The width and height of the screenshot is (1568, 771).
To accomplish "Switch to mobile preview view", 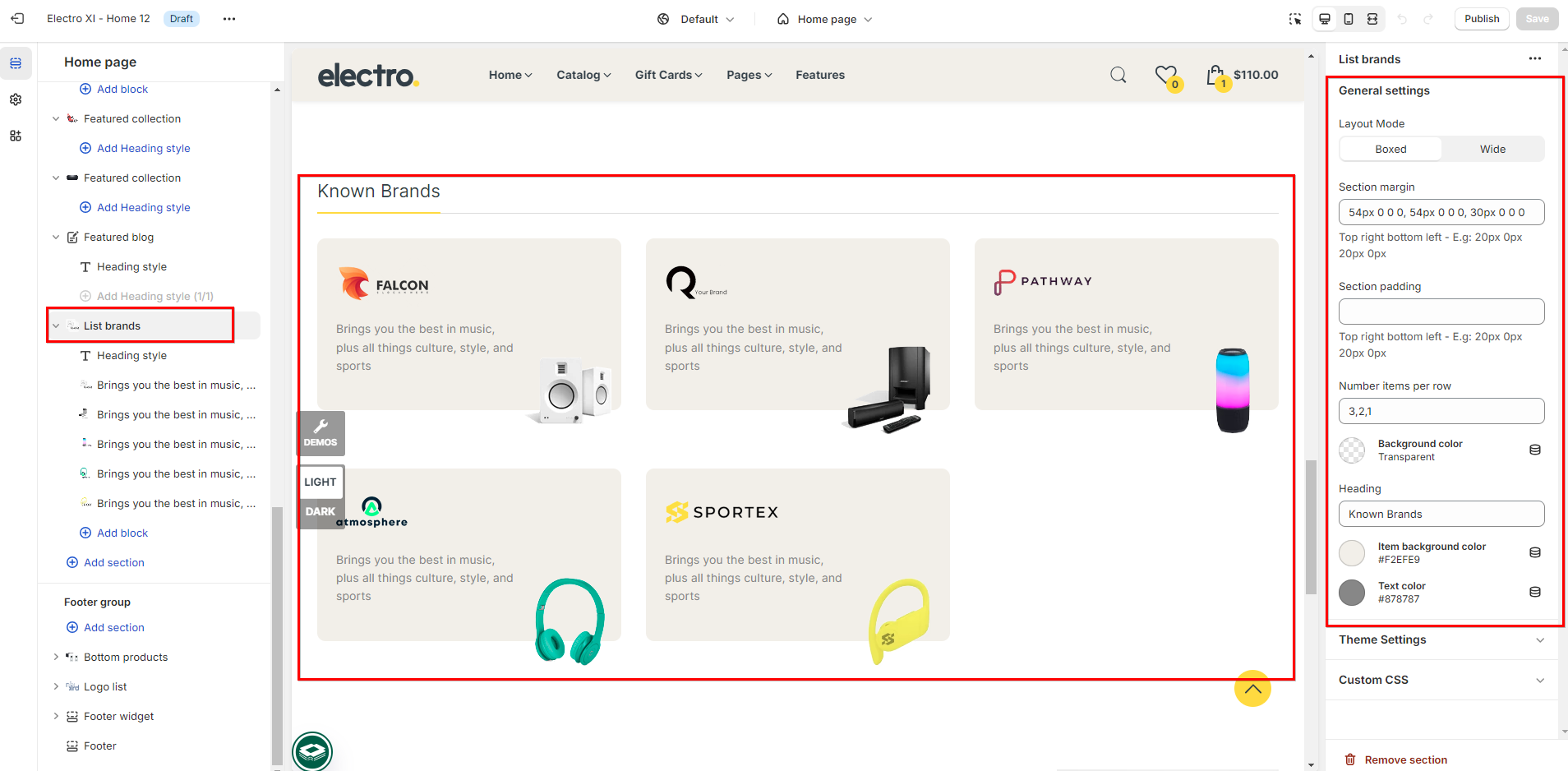I will (x=1349, y=19).
